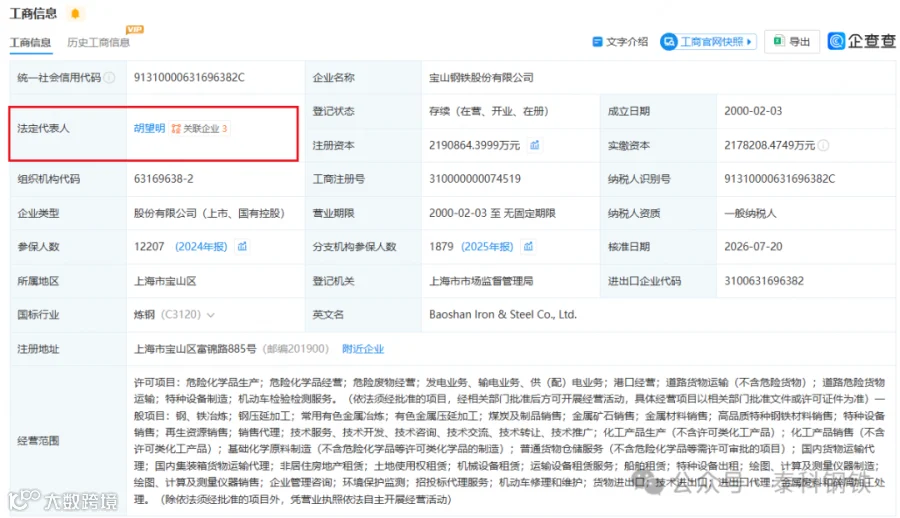Click the info icon beside 统一社会信用代码
900x518 pixels.
[x=109, y=78]
